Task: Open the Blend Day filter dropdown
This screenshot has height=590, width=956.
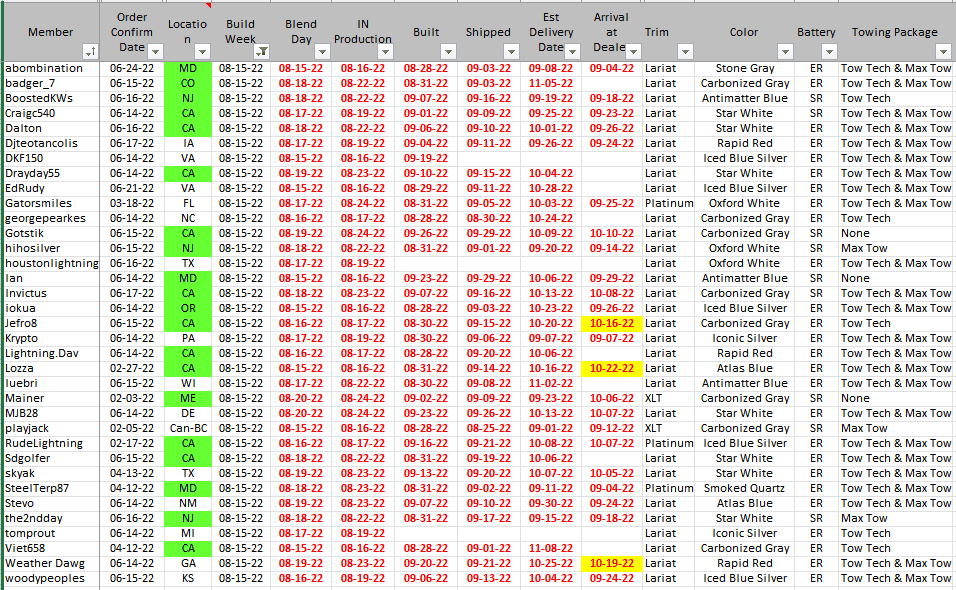Action: pyautogui.click(x=322, y=51)
